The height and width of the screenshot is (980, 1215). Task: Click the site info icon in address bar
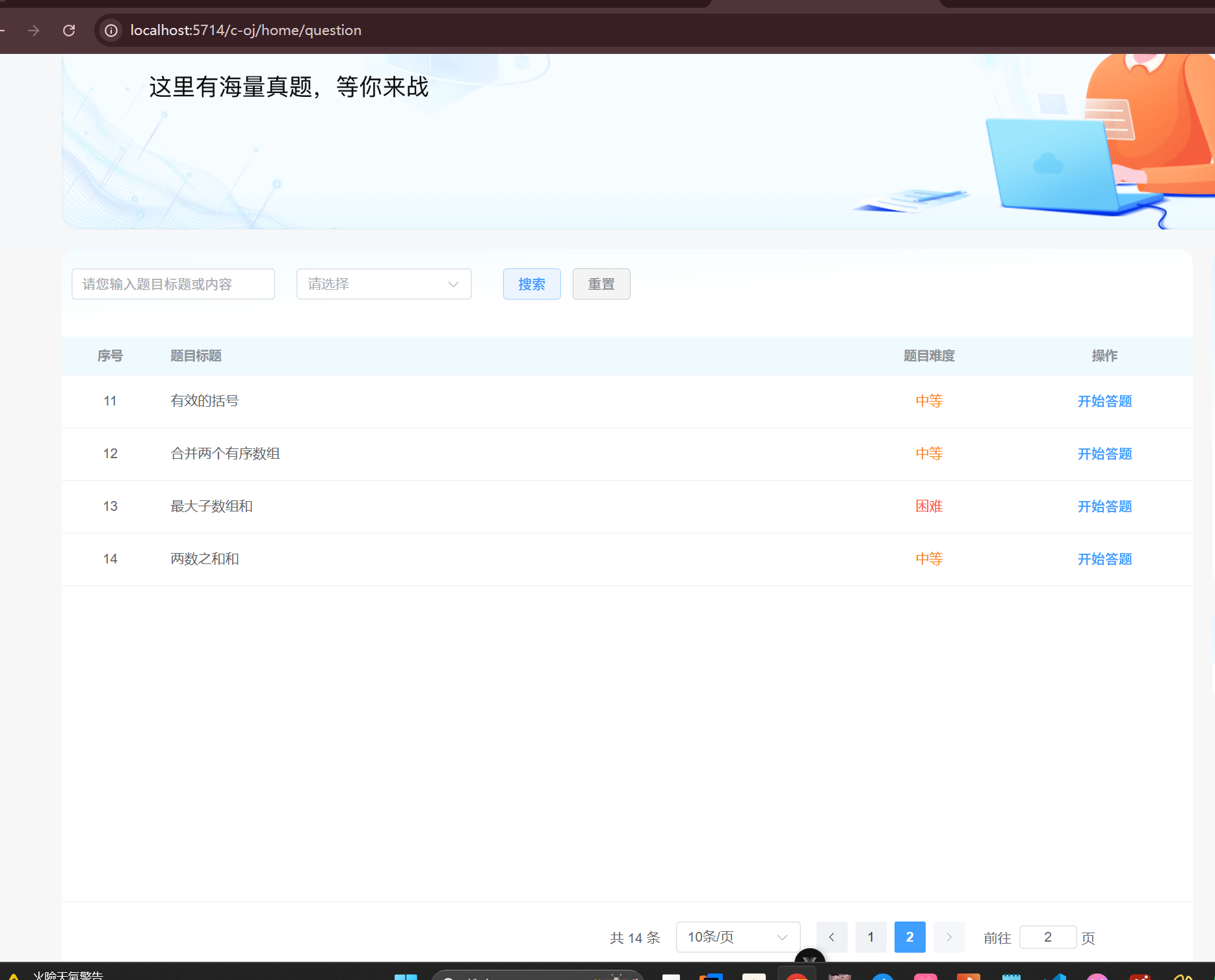111,30
